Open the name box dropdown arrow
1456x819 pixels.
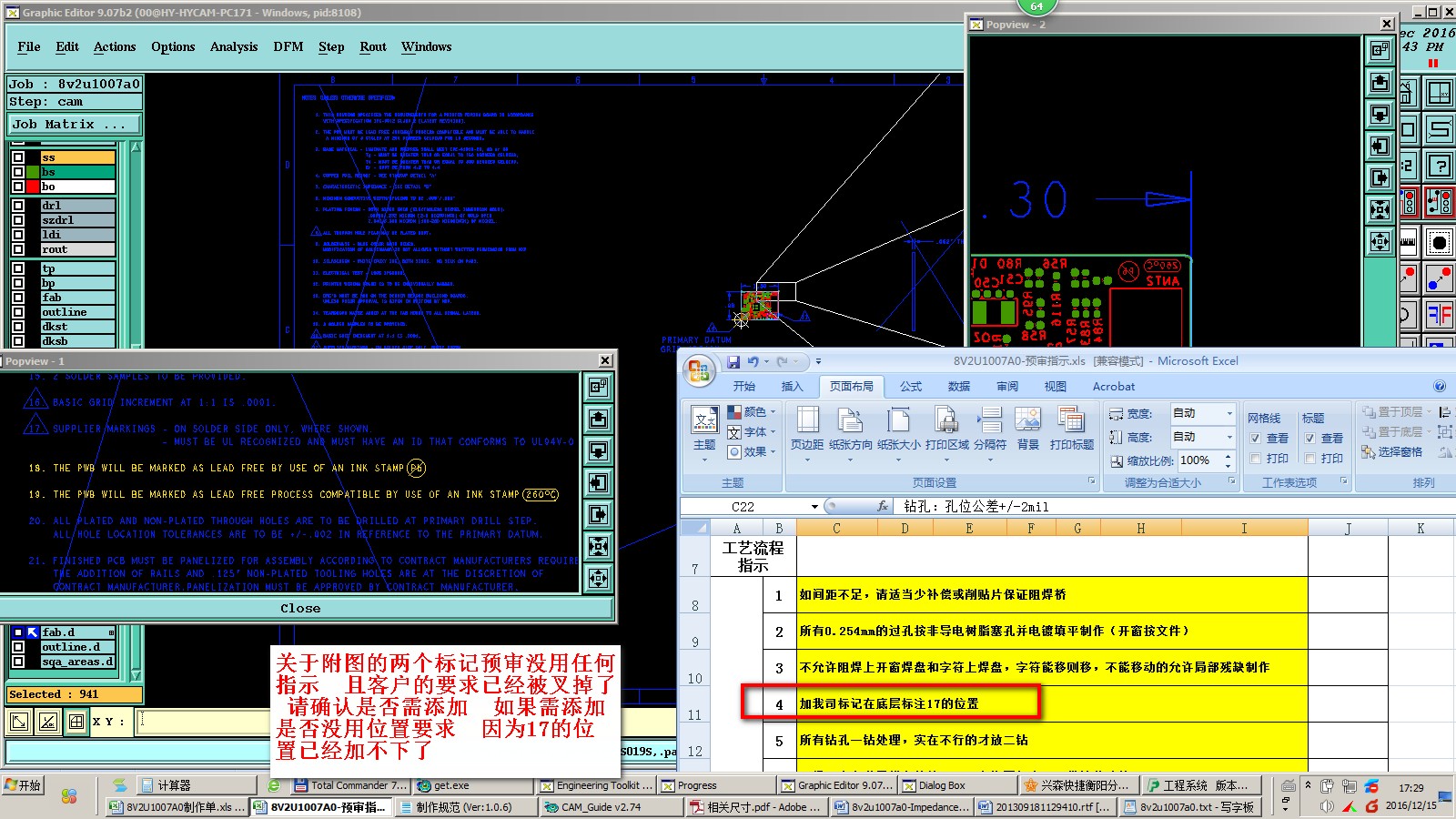click(814, 507)
